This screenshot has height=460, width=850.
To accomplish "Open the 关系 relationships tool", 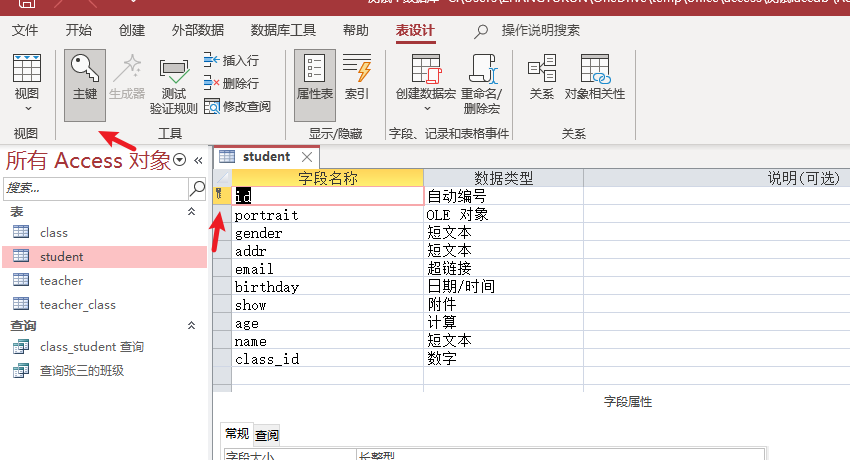I will [x=542, y=77].
